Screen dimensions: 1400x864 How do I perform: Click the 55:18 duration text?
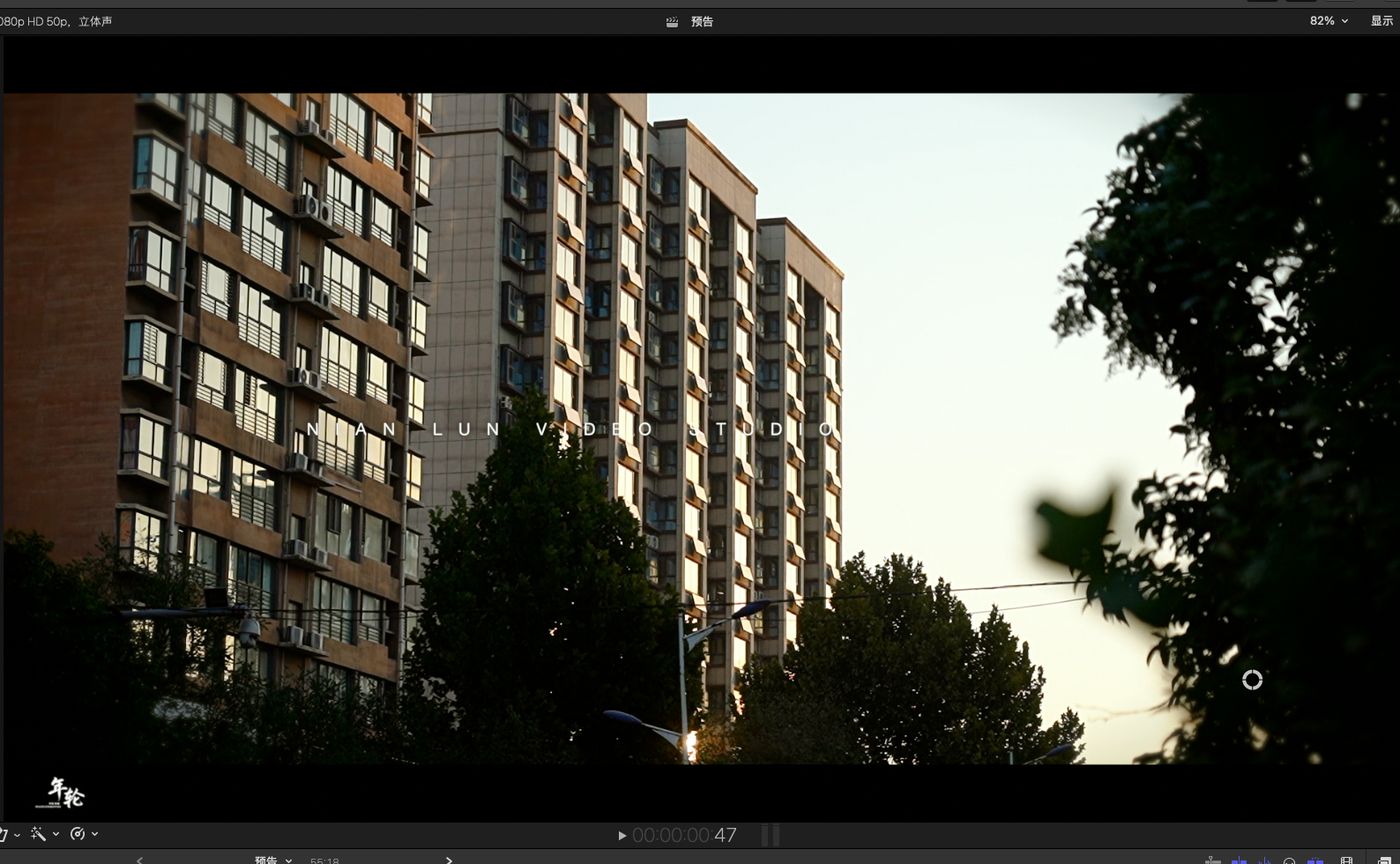coord(324,860)
